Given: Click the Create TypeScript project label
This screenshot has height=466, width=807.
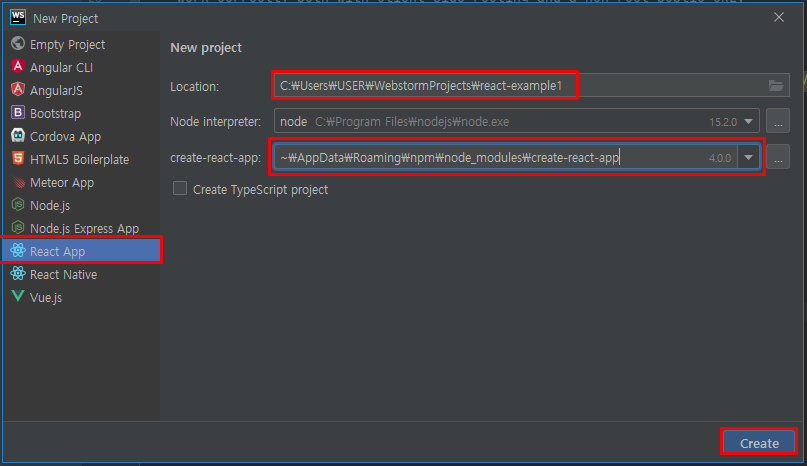Looking at the screenshot, I should pyautogui.click(x=260, y=189).
